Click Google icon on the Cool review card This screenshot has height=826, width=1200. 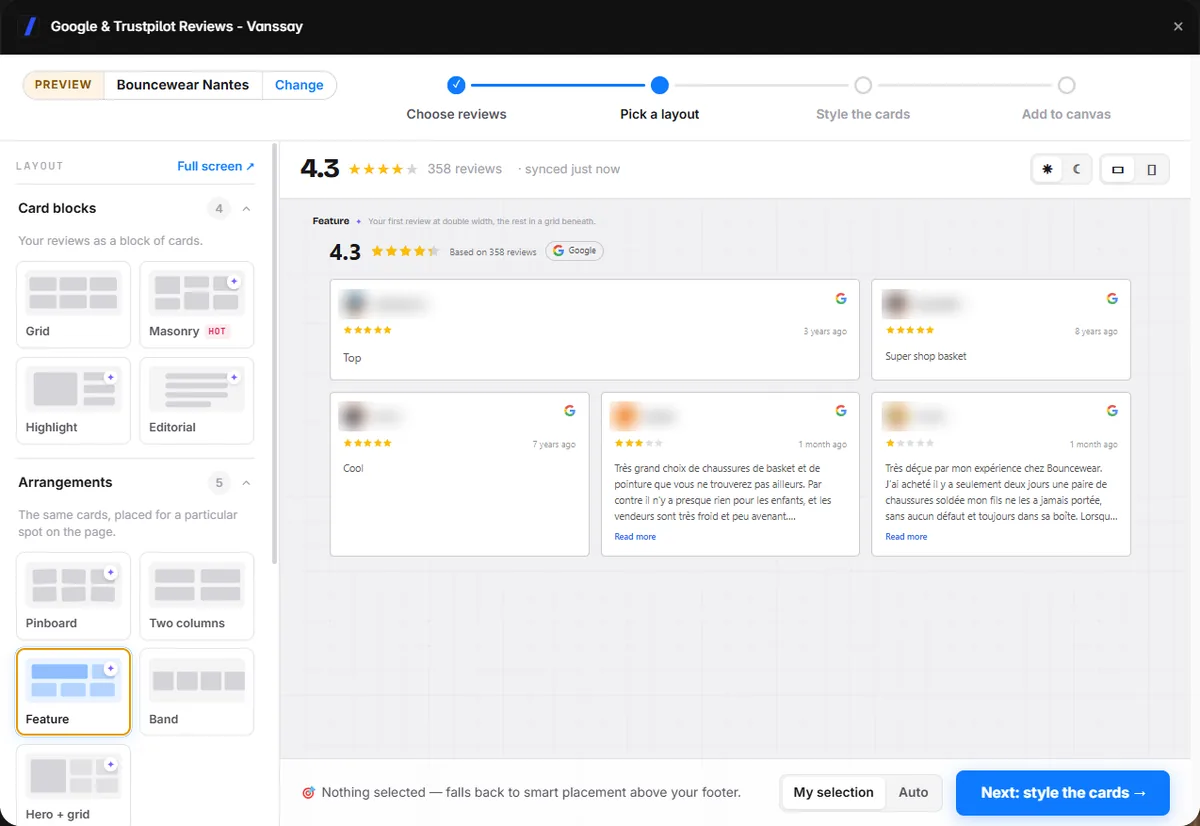pos(570,410)
